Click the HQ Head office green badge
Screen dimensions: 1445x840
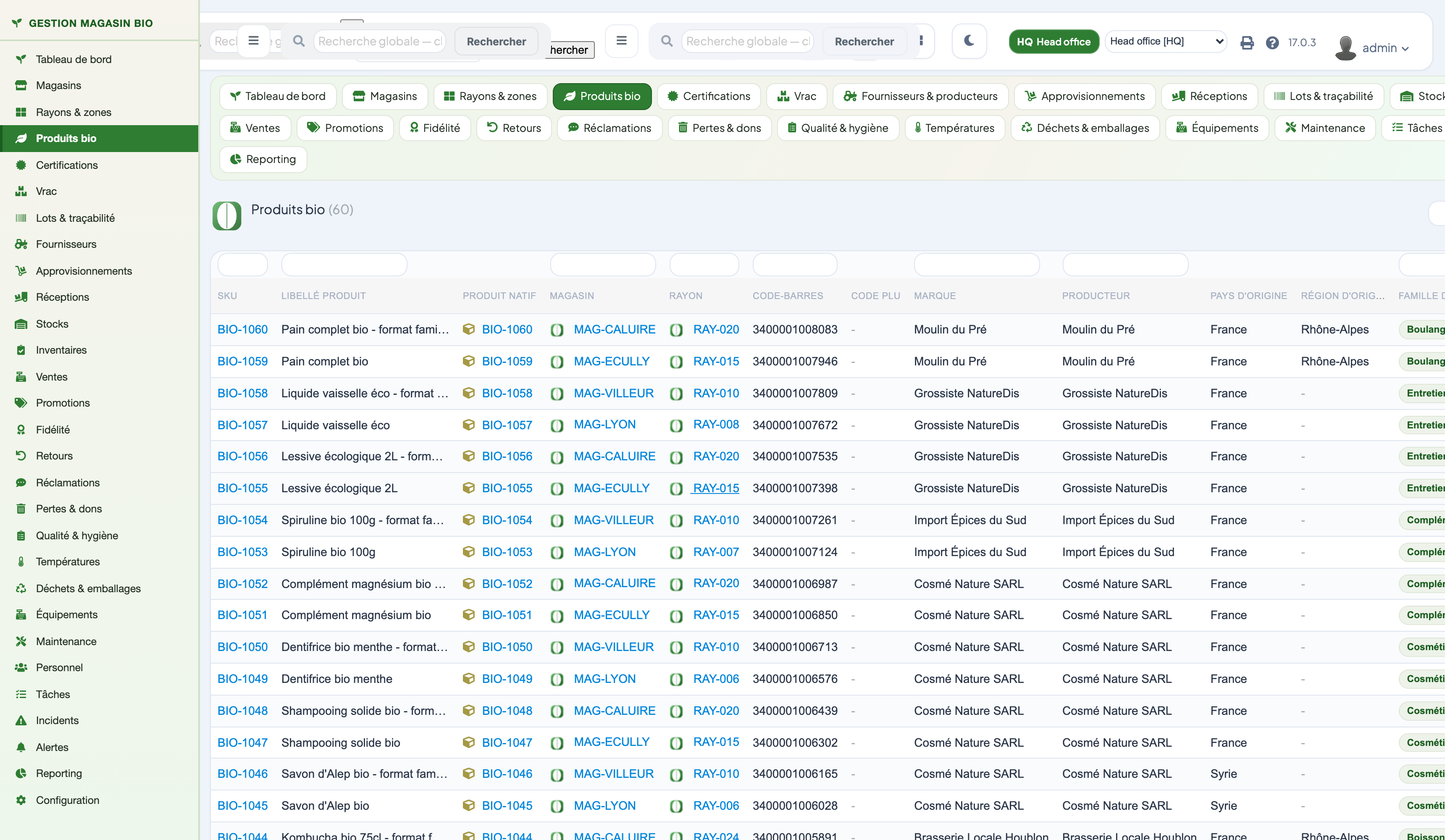(1054, 41)
